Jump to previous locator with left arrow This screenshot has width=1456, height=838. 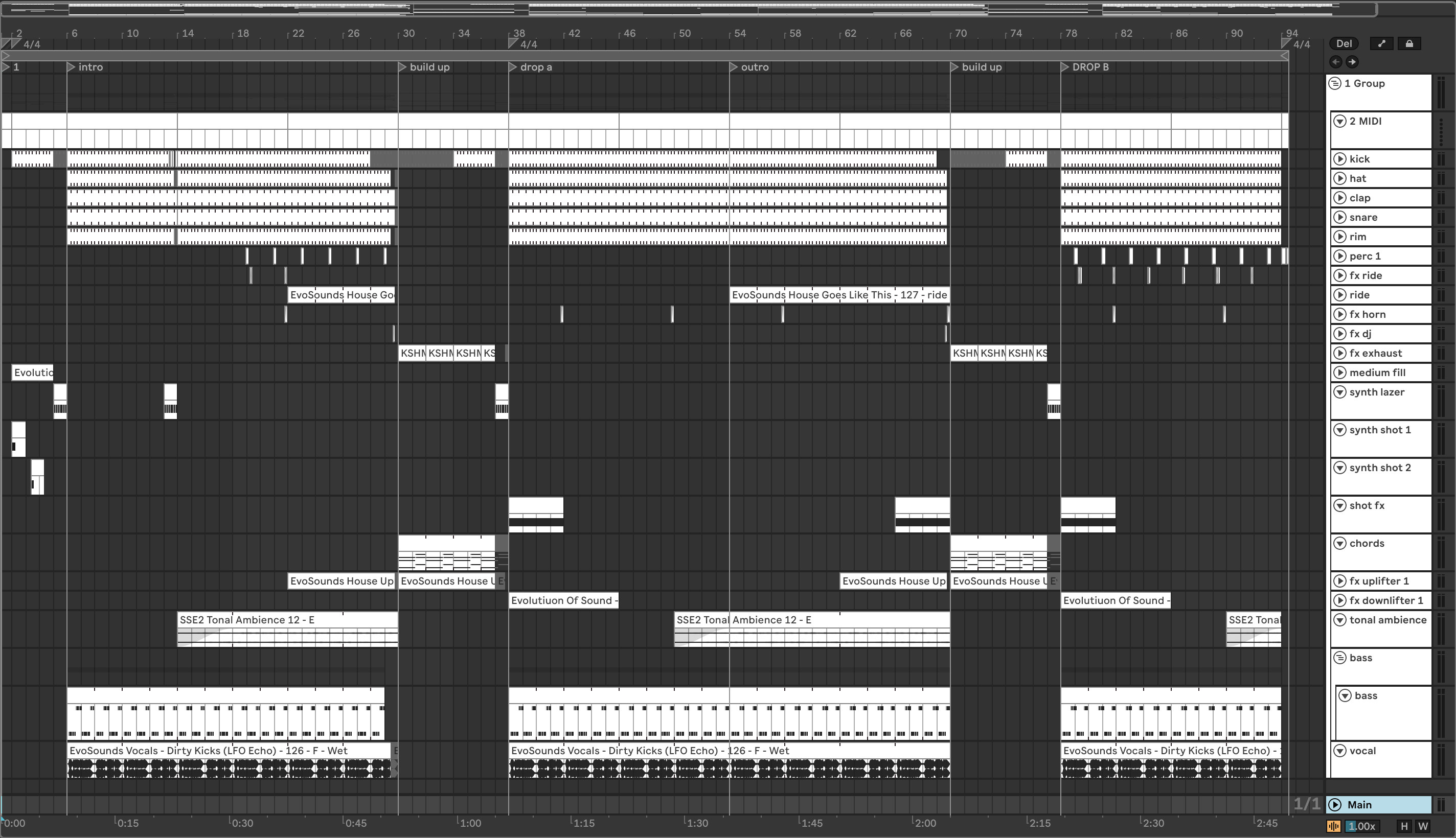click(1336, 62)
